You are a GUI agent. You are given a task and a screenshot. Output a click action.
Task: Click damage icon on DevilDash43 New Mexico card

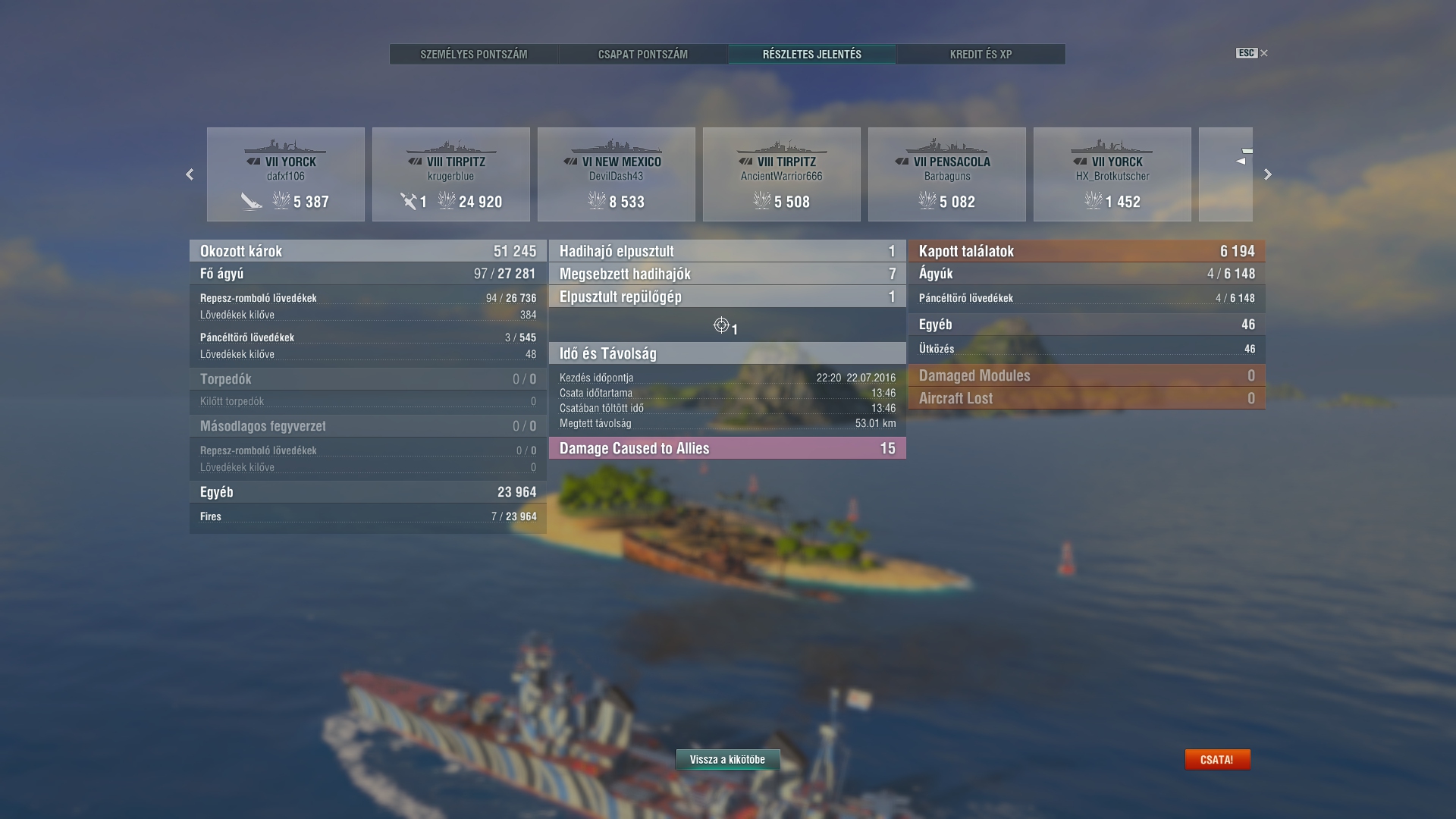tap(597, 201)
